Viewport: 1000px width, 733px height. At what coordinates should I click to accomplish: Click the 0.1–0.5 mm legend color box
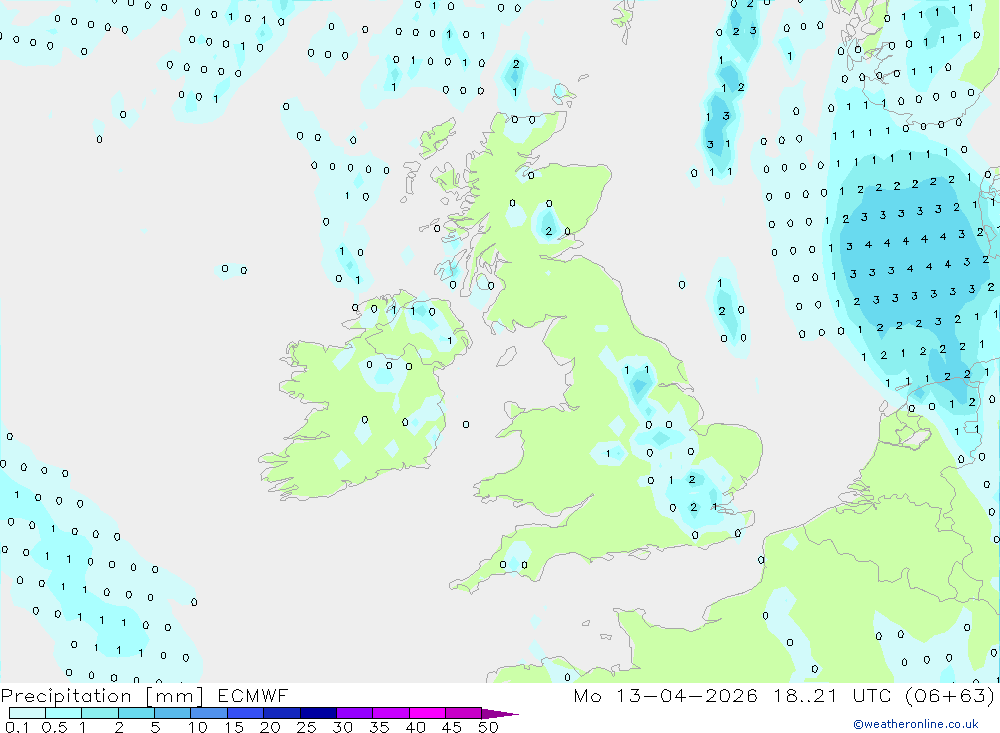27,713
